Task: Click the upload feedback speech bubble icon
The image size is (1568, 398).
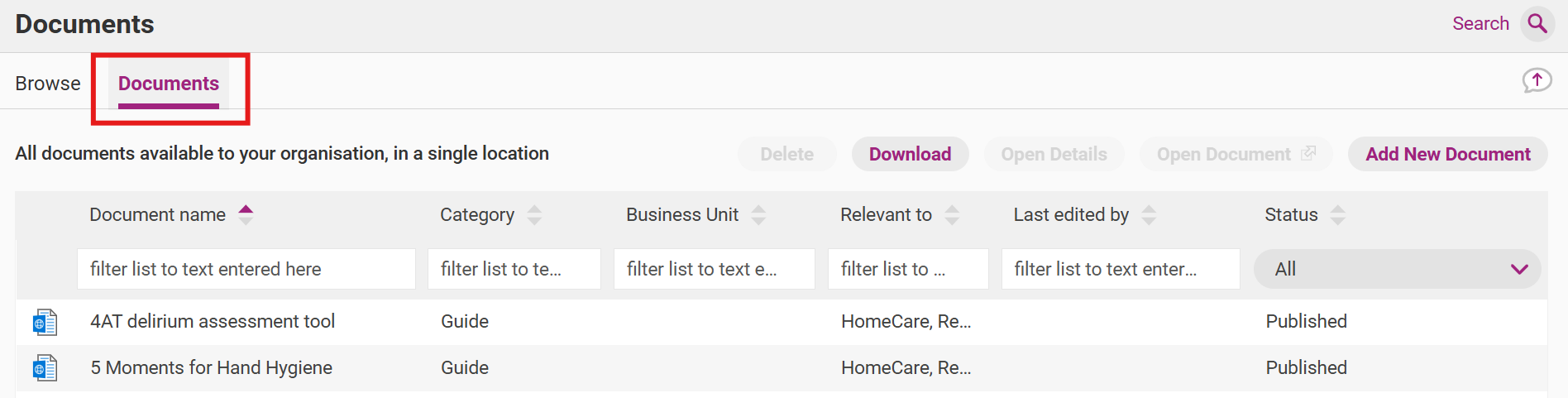Action: pyautogui.click(x=1537, y=80)
